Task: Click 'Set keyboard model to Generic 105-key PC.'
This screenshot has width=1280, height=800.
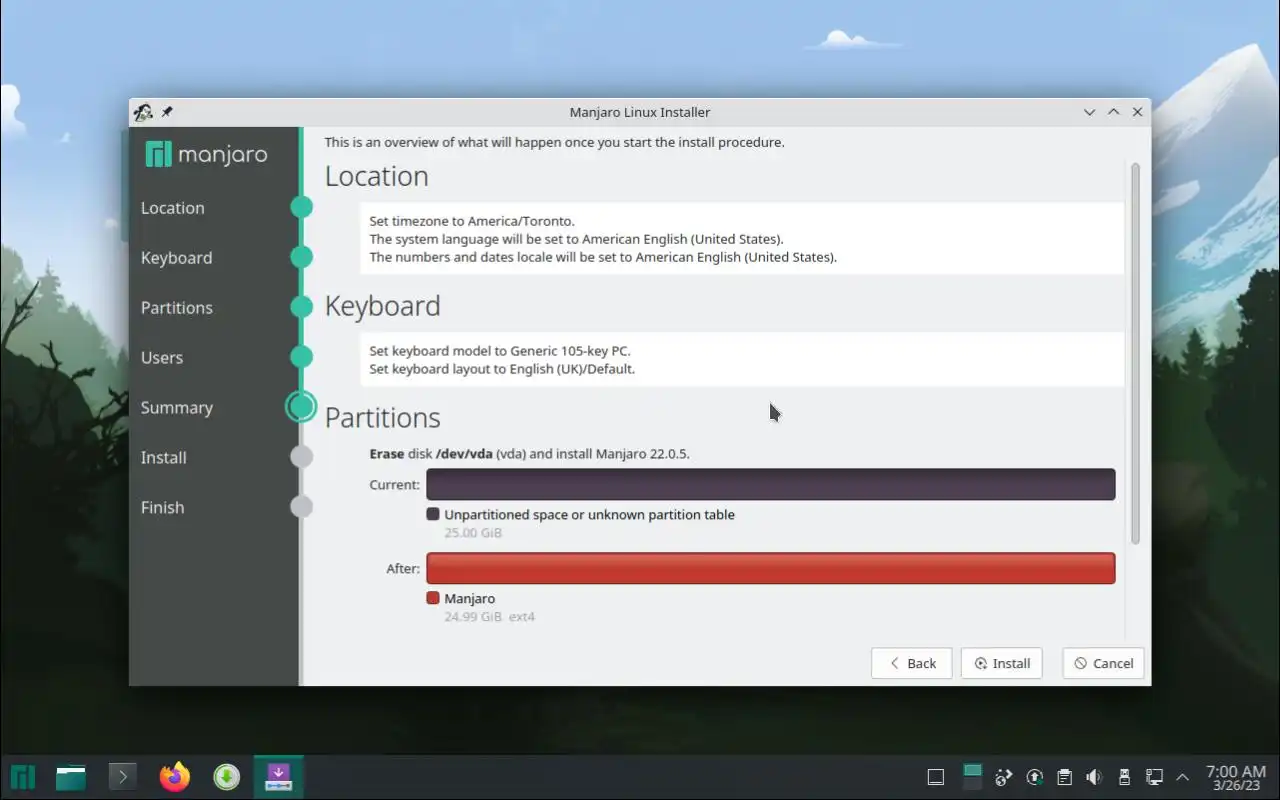Action: (500, 351)
